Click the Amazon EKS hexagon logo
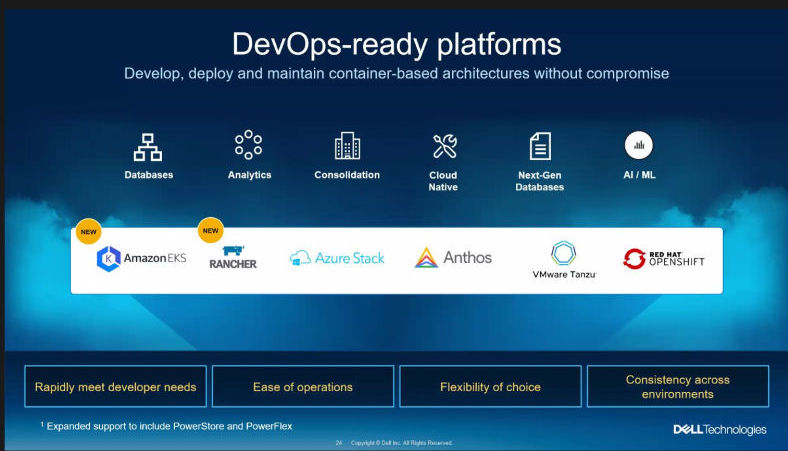The width and height of the screenshot is (788, 451). coord(109,258)
